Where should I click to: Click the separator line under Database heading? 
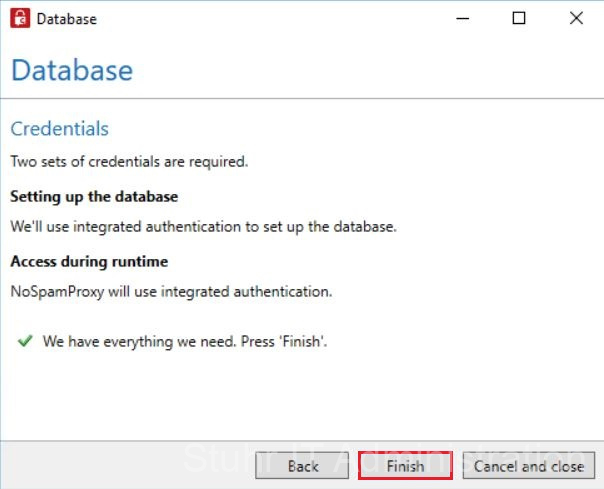(x=302, y=98)
